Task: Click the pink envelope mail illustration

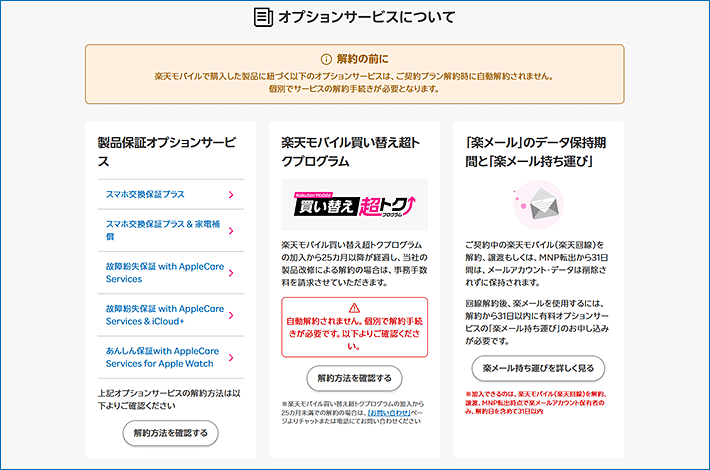Action: click(538, 205)
